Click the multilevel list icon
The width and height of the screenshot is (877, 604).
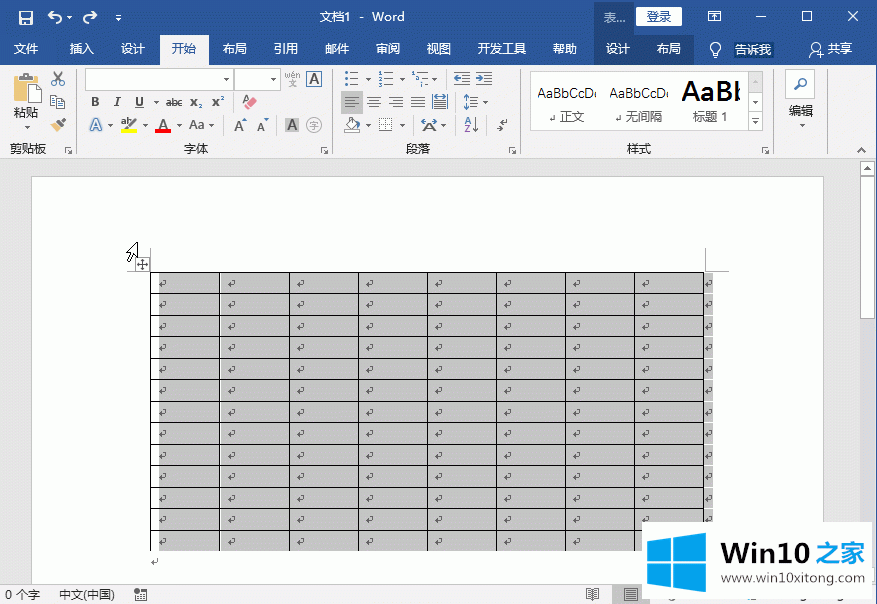pyautogui.click(x=420, y=79)
